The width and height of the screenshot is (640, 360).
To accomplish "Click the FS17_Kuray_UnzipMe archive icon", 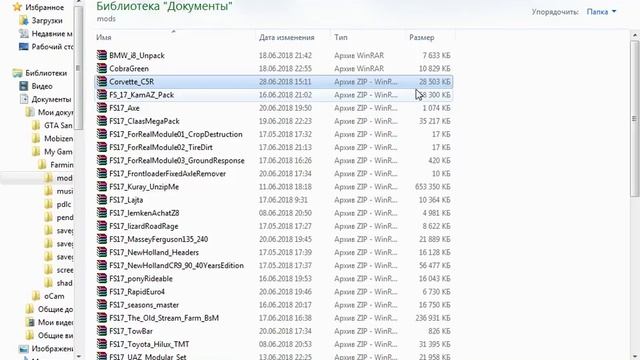I will pos(102,187).
